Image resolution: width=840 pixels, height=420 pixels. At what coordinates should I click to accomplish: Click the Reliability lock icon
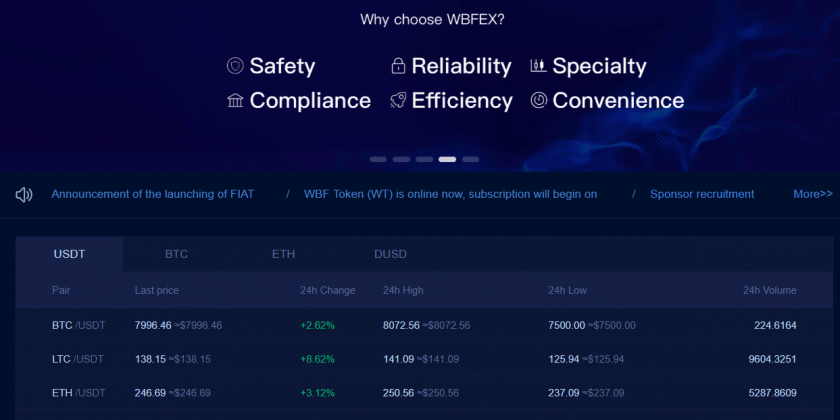pyautogui.click(x=398, y=67)
